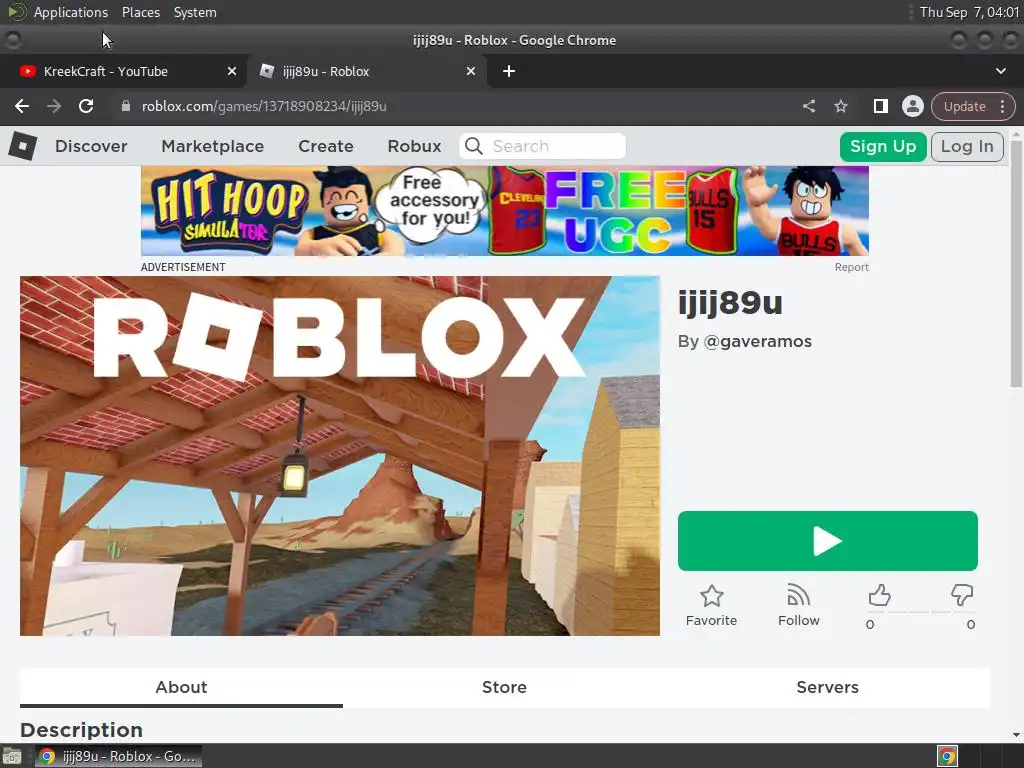Click the Chrome icon in the system tray
The image size is (1024, 768).
tap(947, 756)
